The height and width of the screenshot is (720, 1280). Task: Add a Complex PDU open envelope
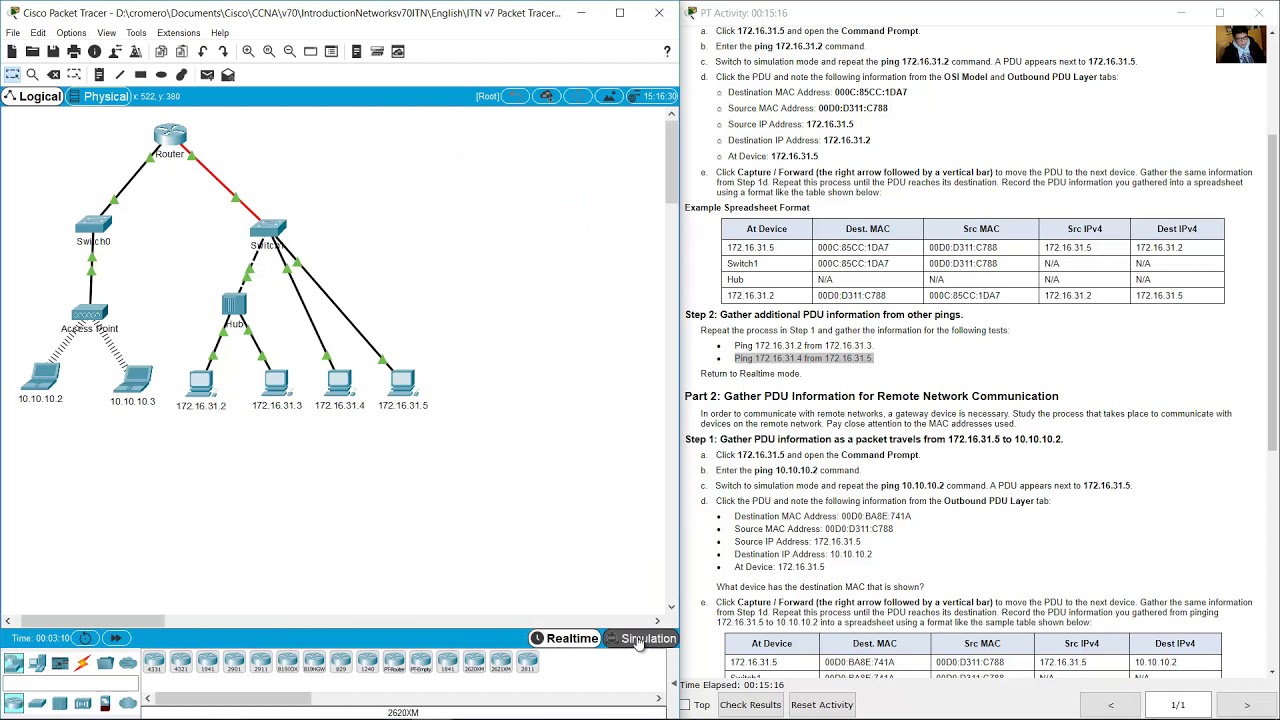pyautogui.click(x=228, y=74)
